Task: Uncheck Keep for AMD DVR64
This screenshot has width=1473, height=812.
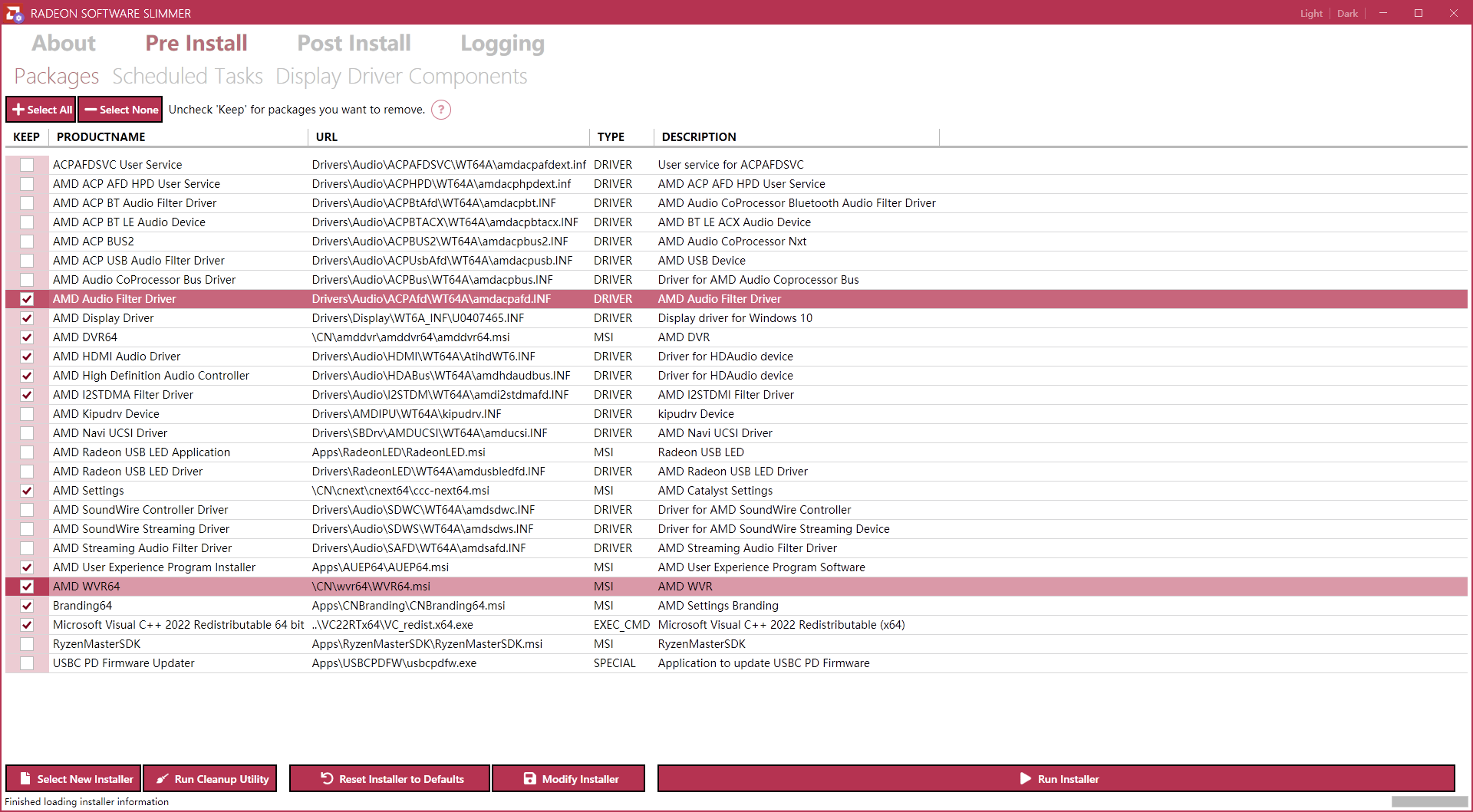Action: (x=27, y=337)
